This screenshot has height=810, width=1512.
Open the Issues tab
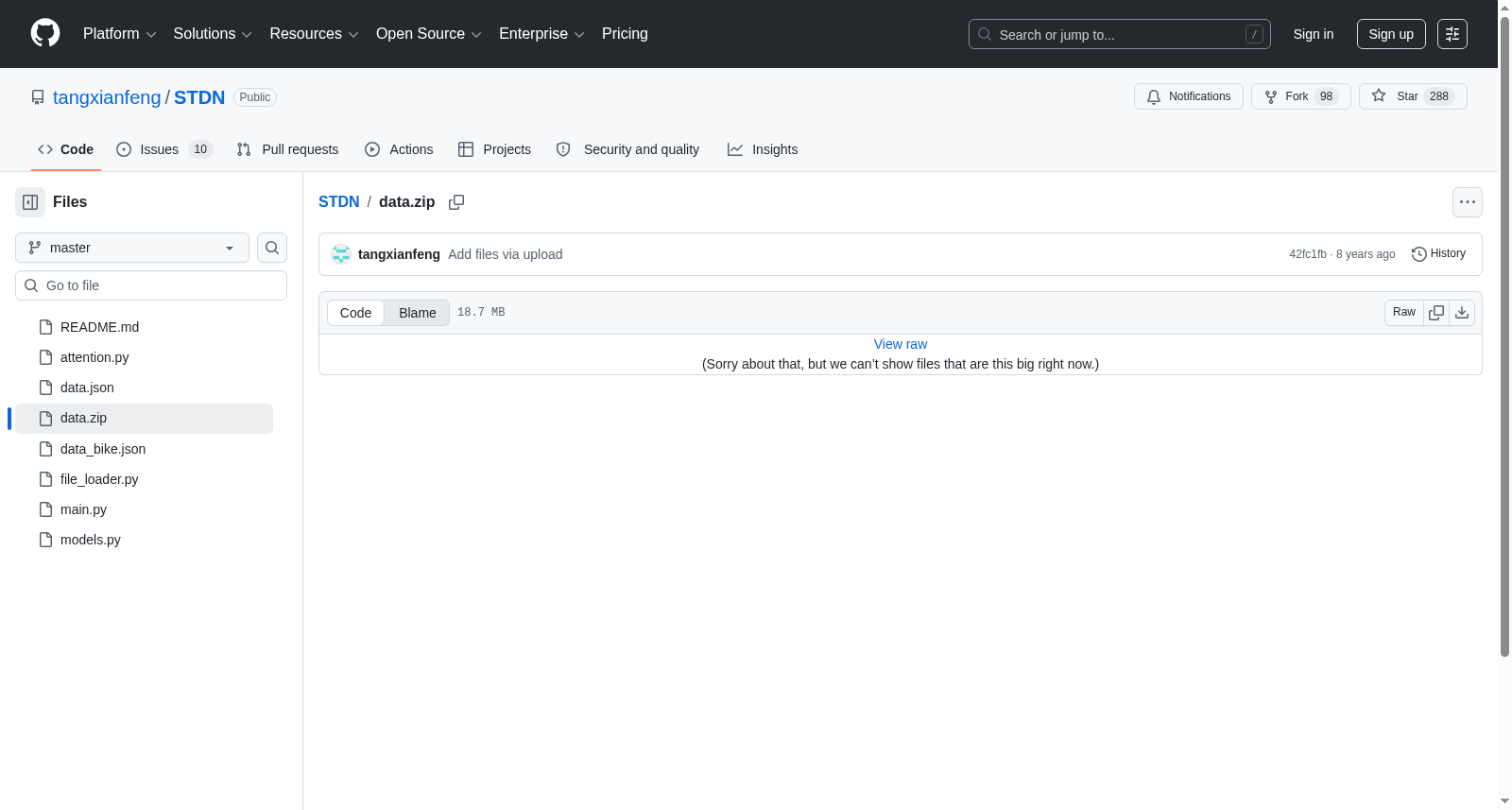[164, 149]
